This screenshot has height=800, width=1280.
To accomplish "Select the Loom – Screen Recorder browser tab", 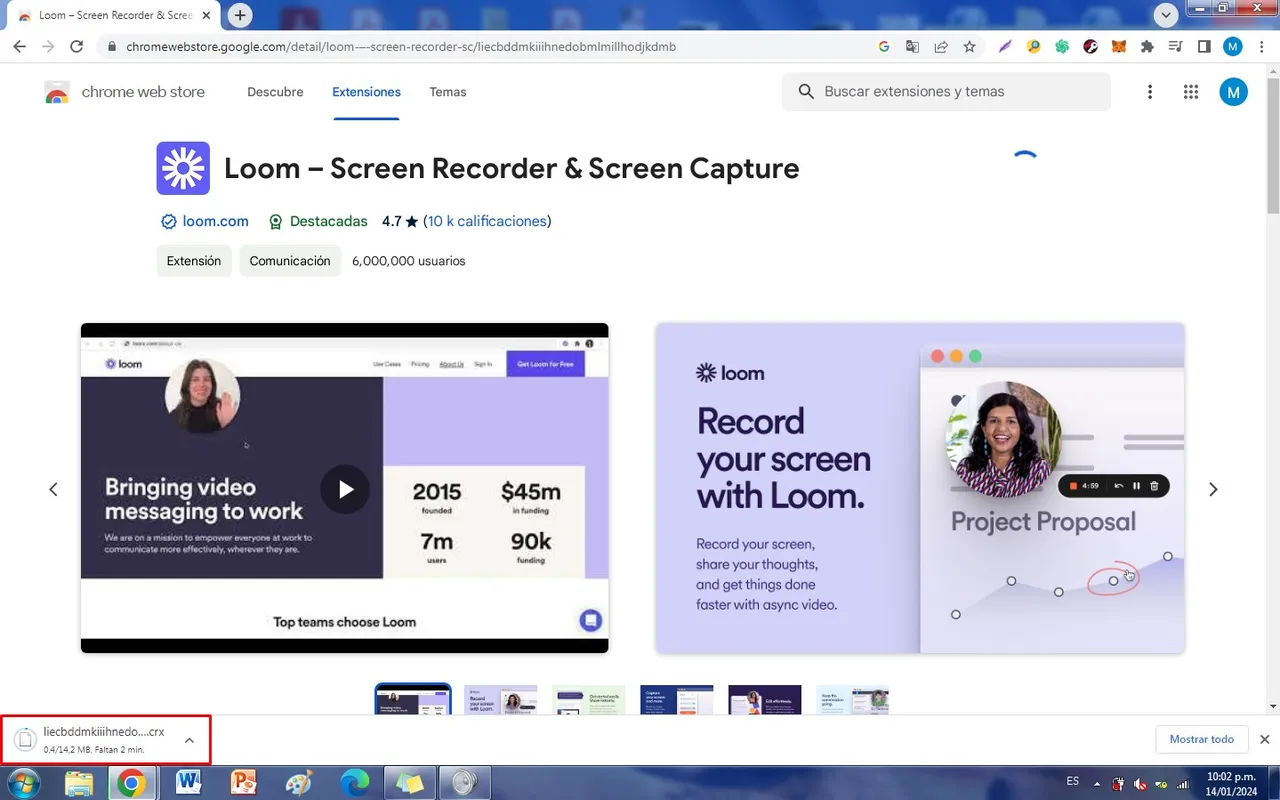I will pyautogui.click(x=112, y=16).
